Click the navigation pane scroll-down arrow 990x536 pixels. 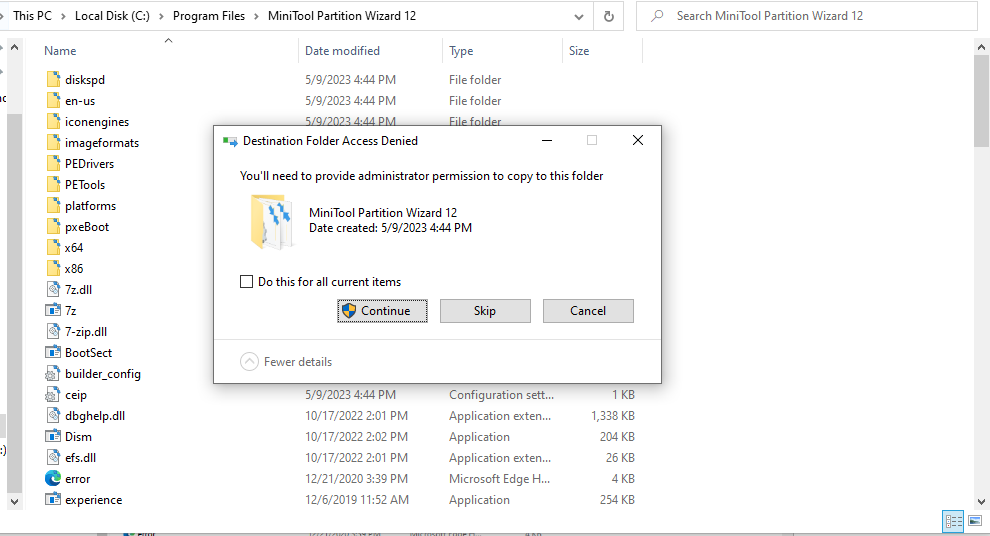(x=15, y=502)
